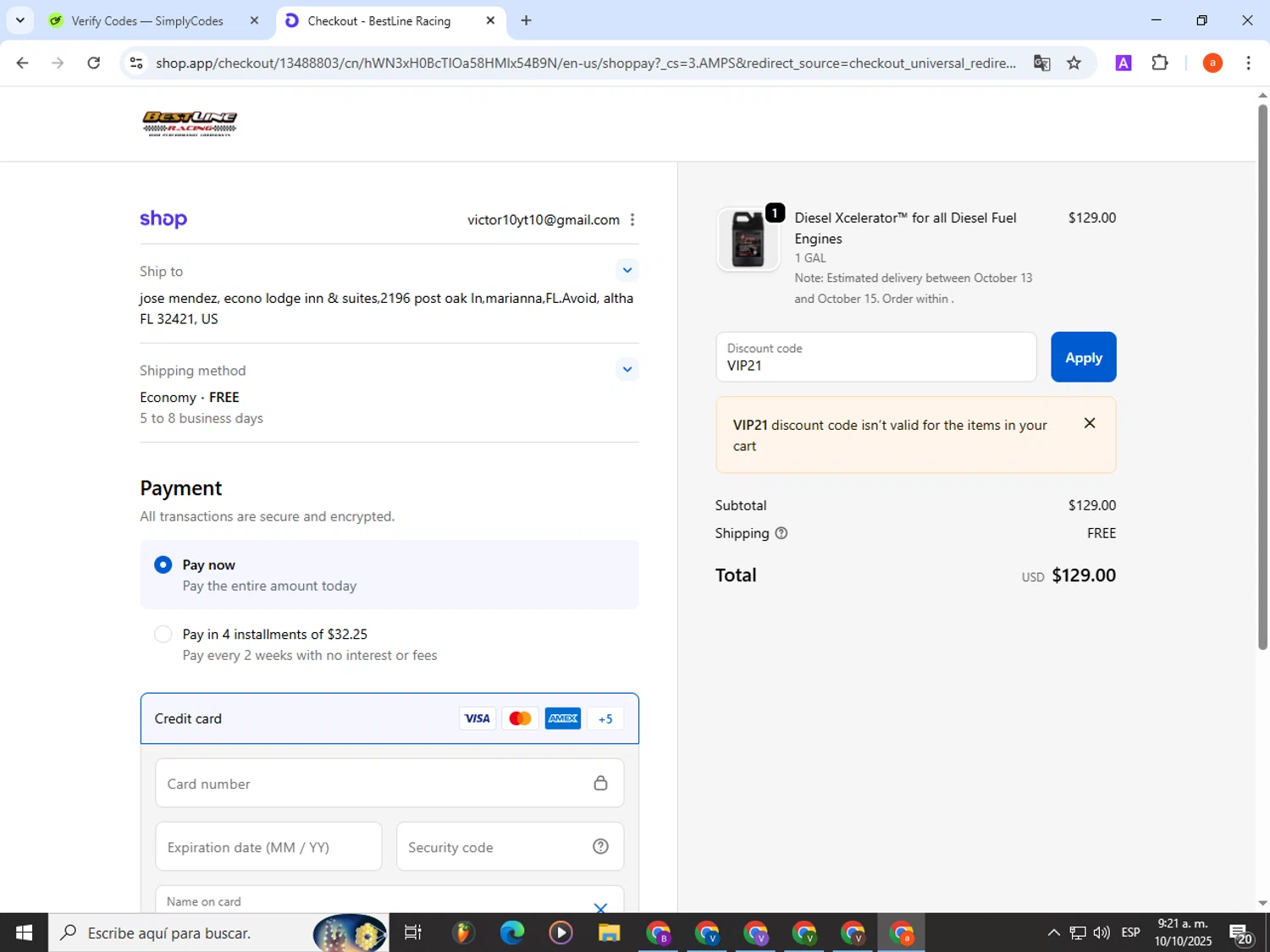The image size is (1270, 952).
Task: Apply the discount code
Action: tap(1084, 357)
